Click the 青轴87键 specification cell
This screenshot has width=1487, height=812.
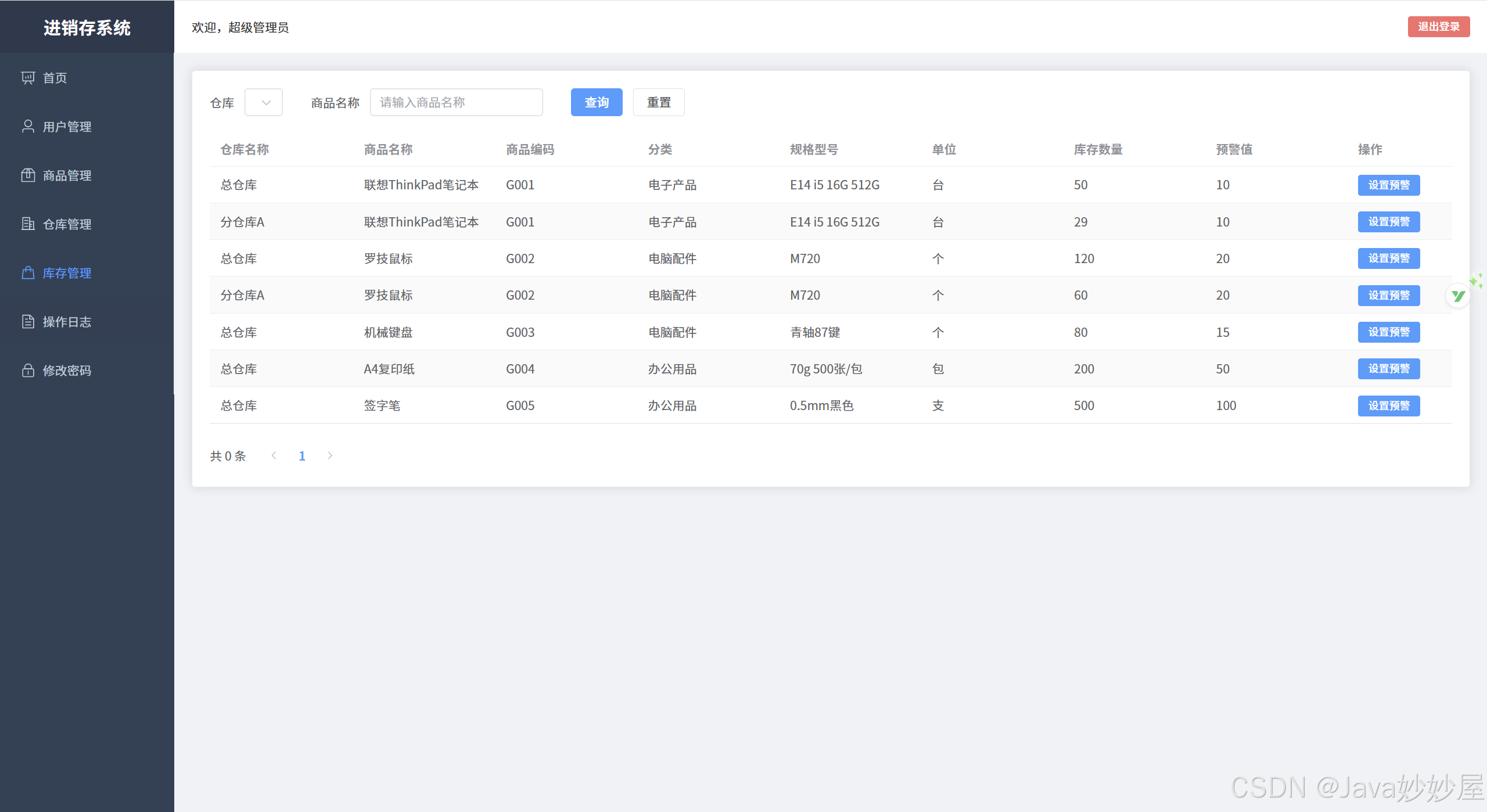[x=815, y=332]
